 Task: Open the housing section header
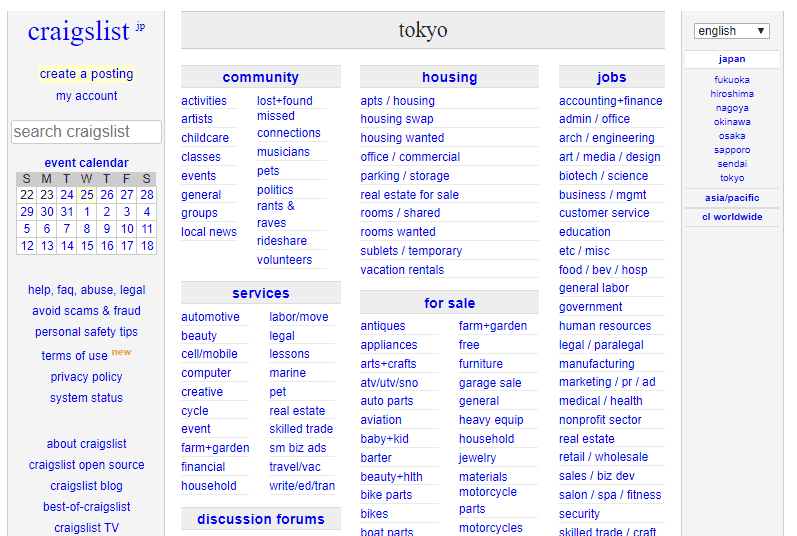[x=449, y=77]
